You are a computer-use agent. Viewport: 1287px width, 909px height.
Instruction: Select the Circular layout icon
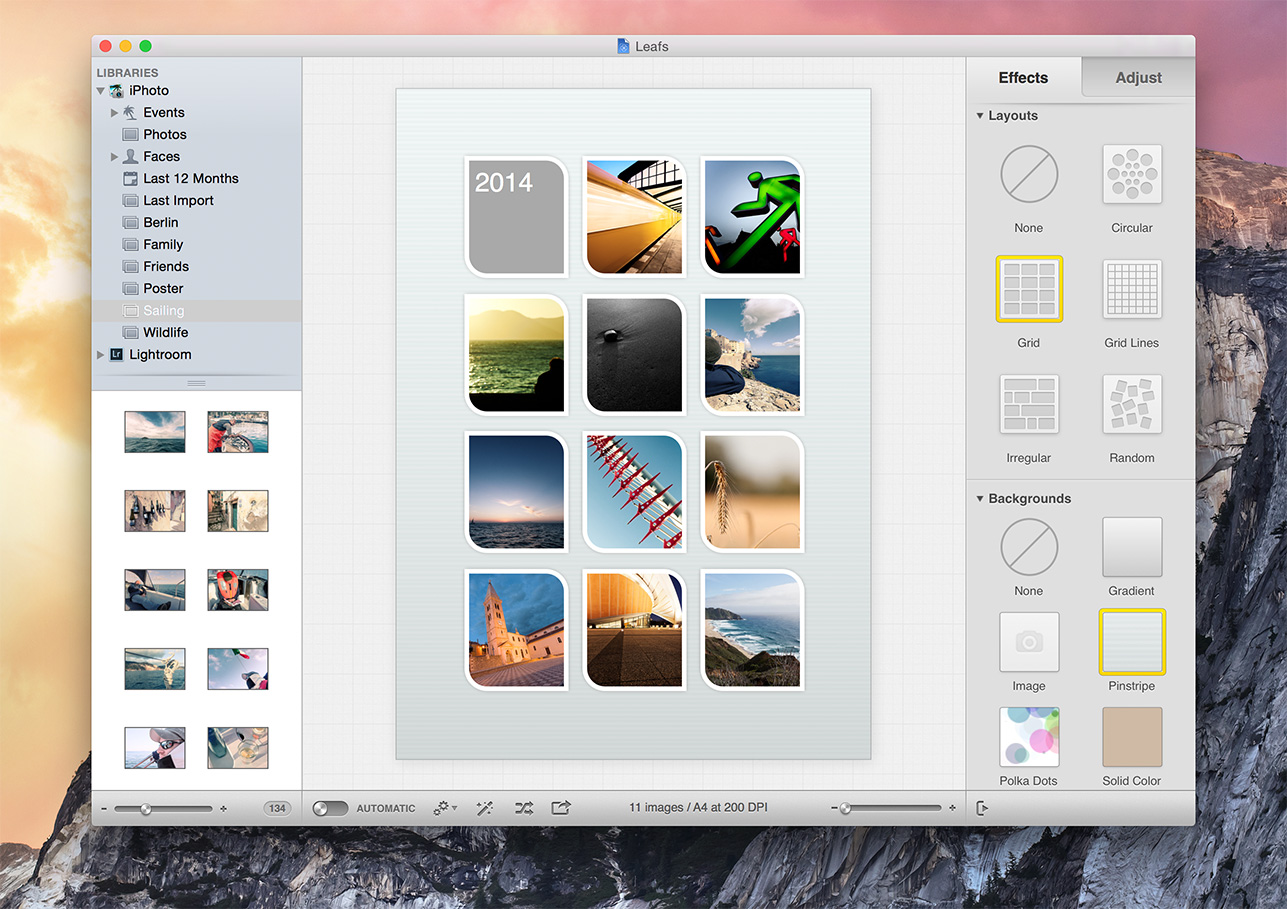(x=1131, y=176)
